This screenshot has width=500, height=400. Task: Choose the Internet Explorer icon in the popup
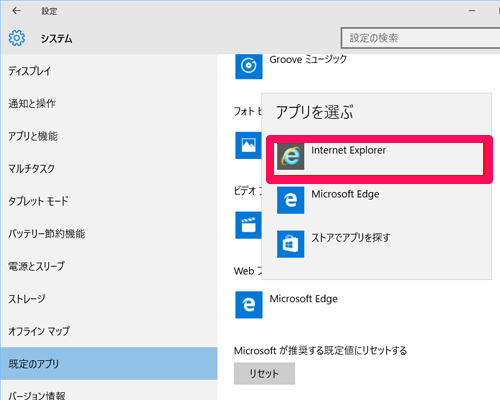pyautogui.click(x=291, y=156)
